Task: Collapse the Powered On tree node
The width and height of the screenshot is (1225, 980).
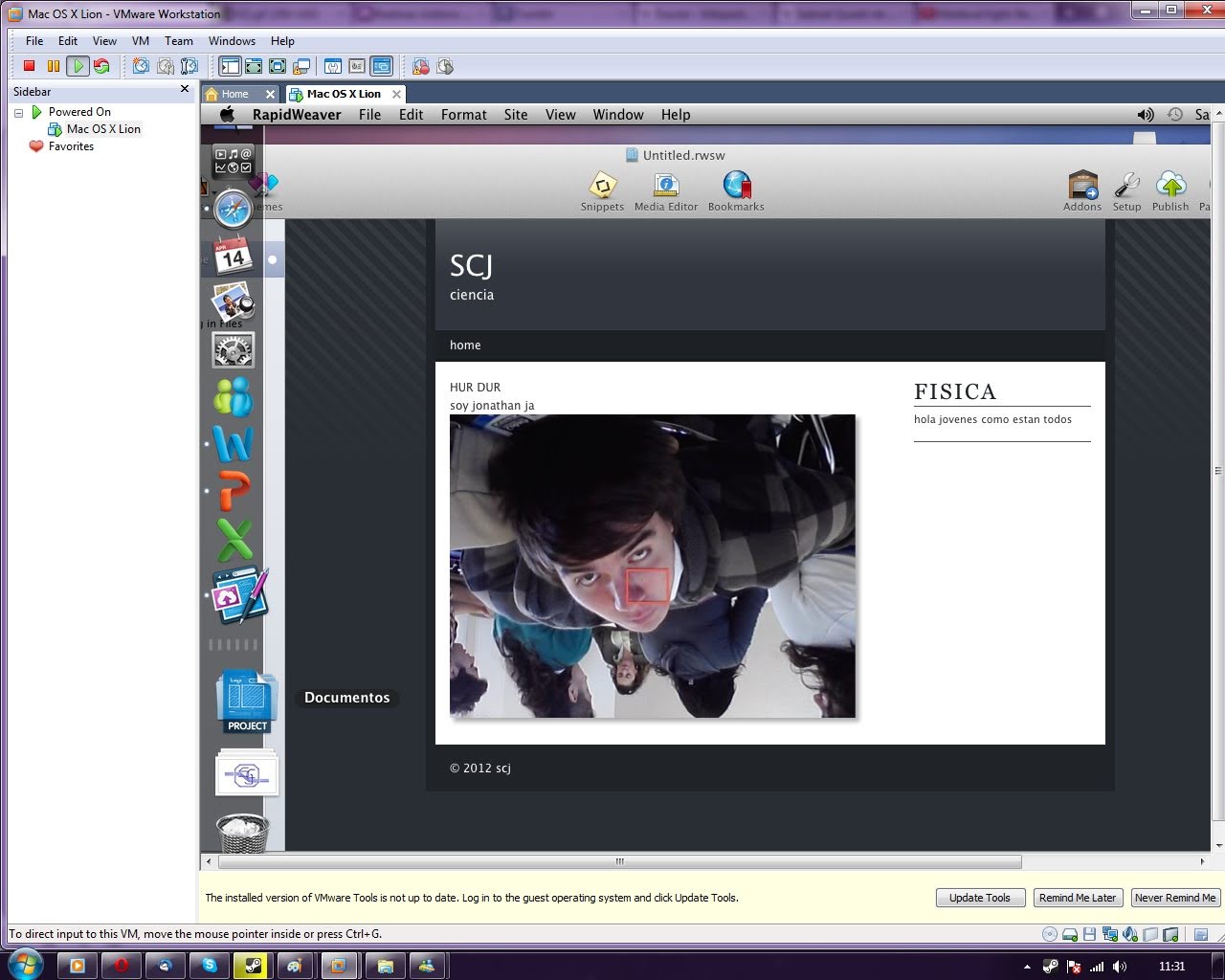Action: coord(18,113)
